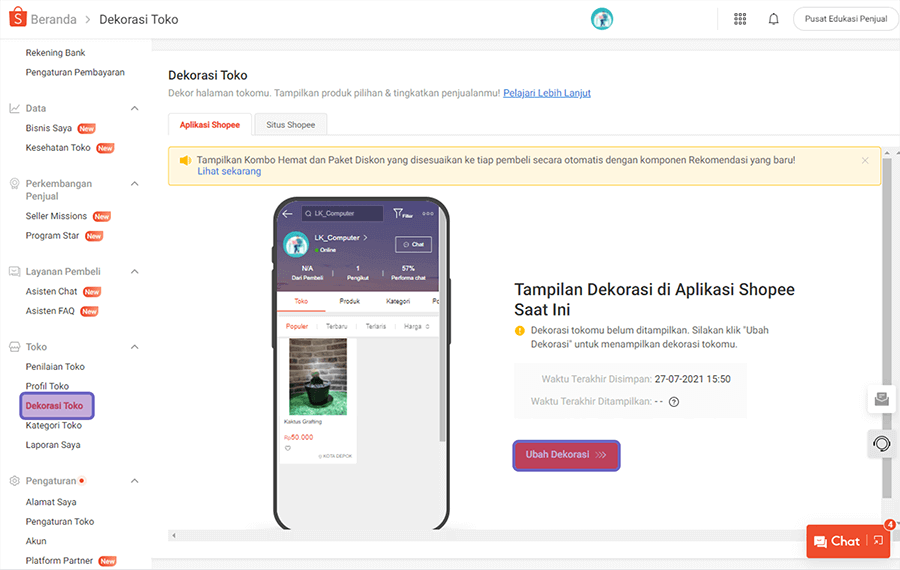Screen dimensions: 900x570
Task: Open Pusat Edukasi Penjual
Action: pos(845,19)
